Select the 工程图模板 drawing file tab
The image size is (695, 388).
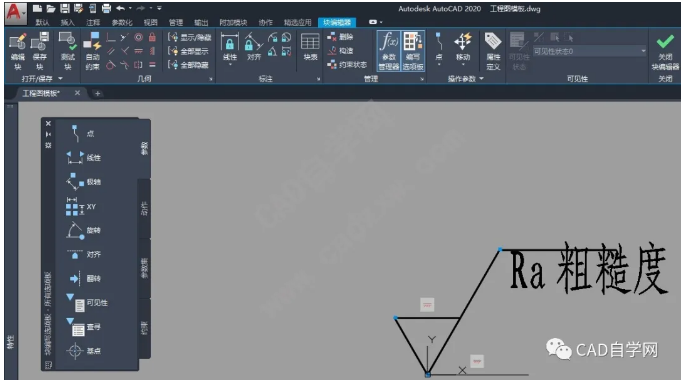click(41, 93)
